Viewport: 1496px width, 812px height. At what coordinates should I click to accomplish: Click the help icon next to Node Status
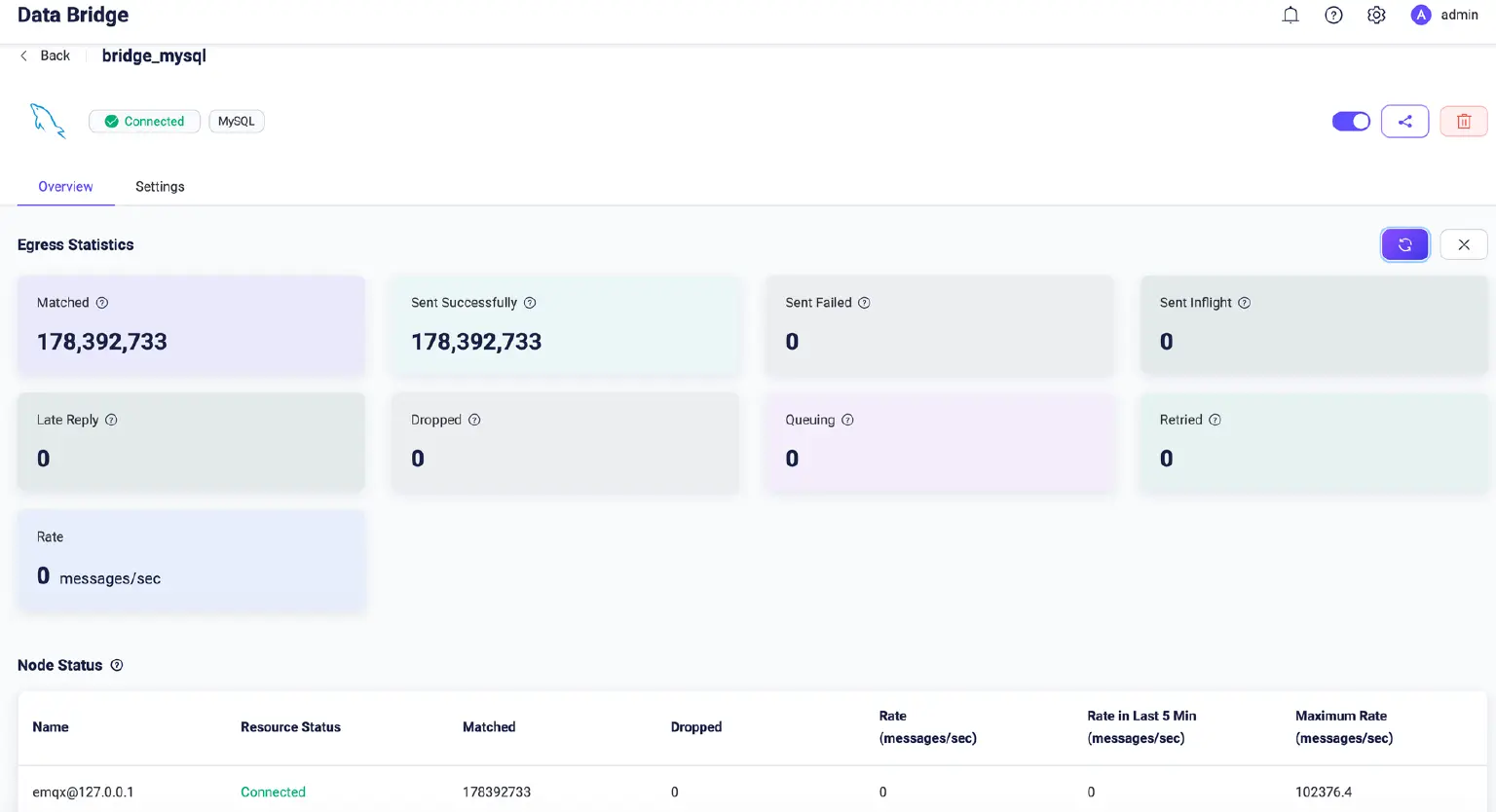(117, 665)
